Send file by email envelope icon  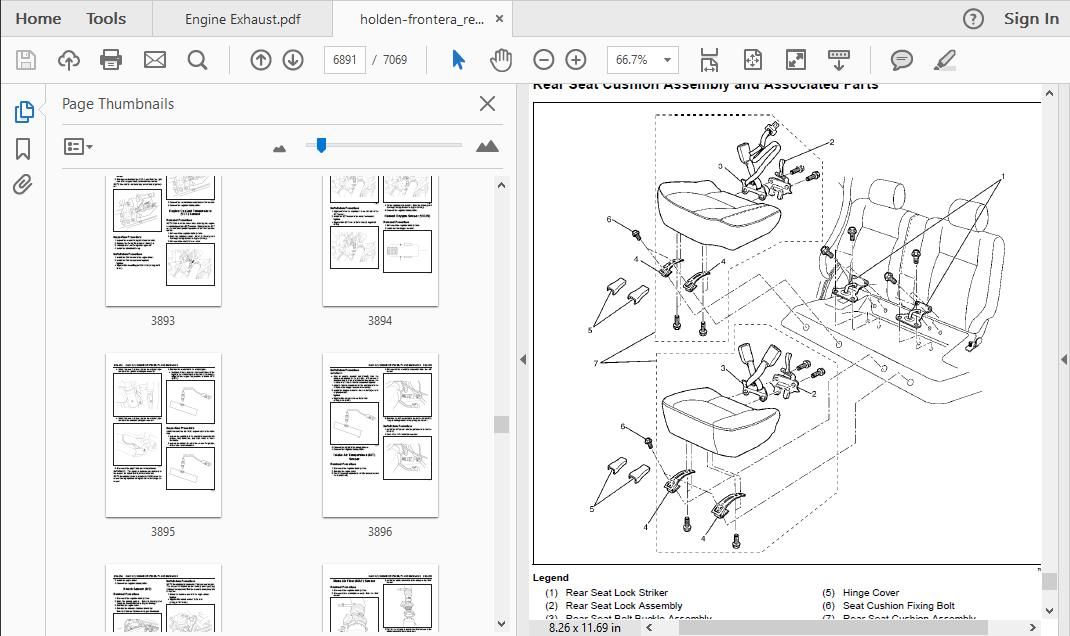coord(155,60)
